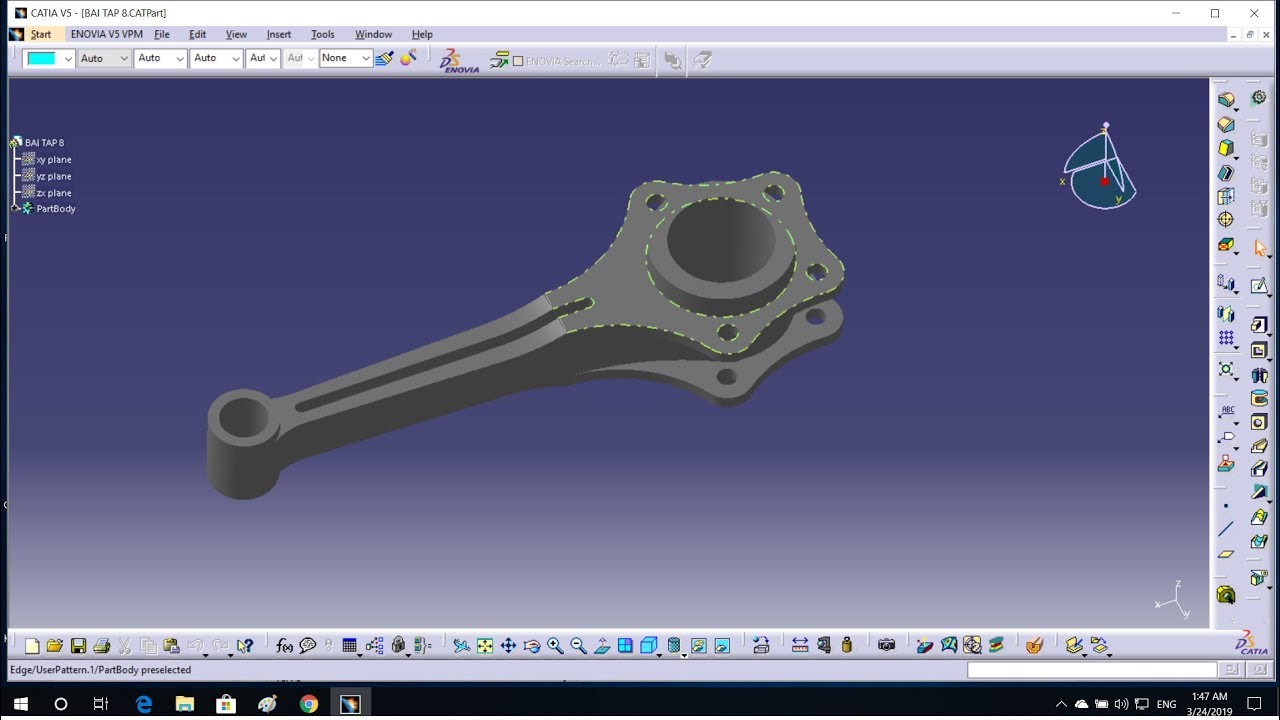1280x720 pixels.
Task: Click the Open file folder icon
Action: click(55, 646)
